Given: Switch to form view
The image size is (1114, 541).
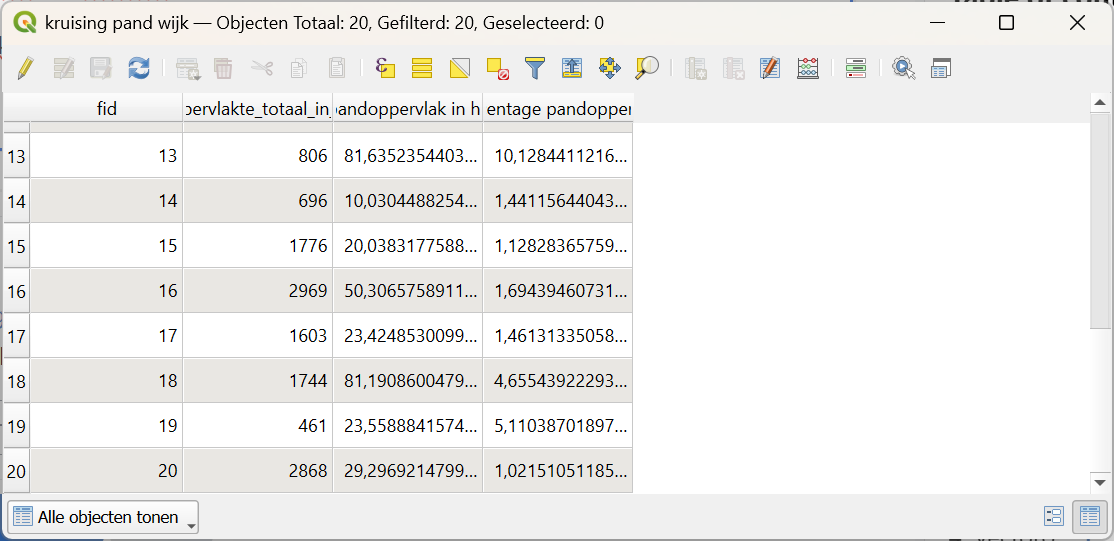Looking at the screenshot, I should [1054, 516].
